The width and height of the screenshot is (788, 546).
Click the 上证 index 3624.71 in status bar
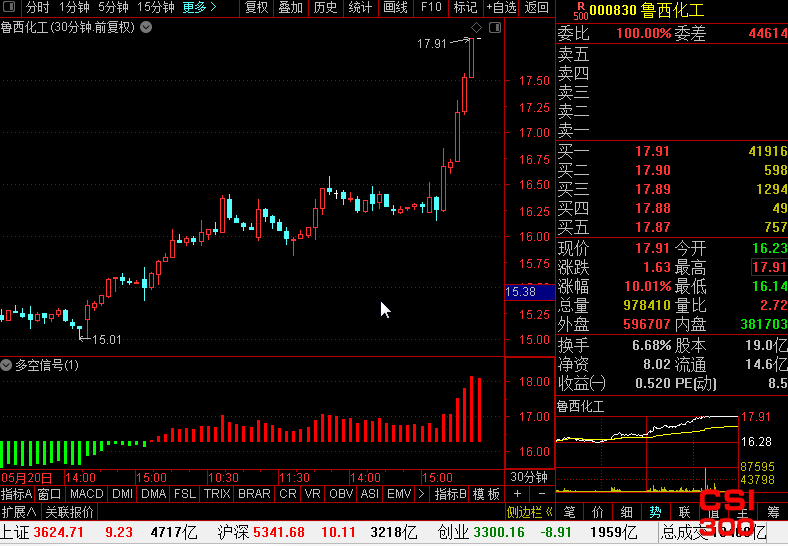pos(58,532)
